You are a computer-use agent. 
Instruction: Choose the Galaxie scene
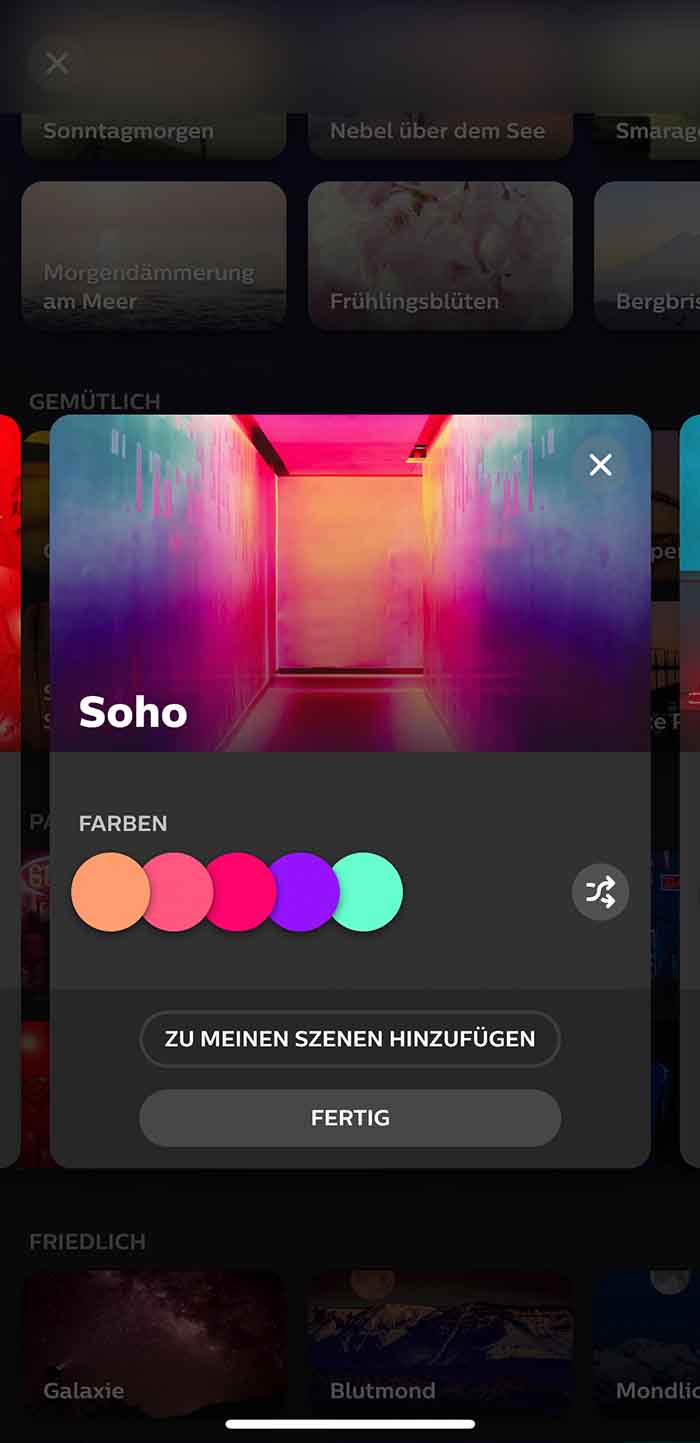[154, 1344]
